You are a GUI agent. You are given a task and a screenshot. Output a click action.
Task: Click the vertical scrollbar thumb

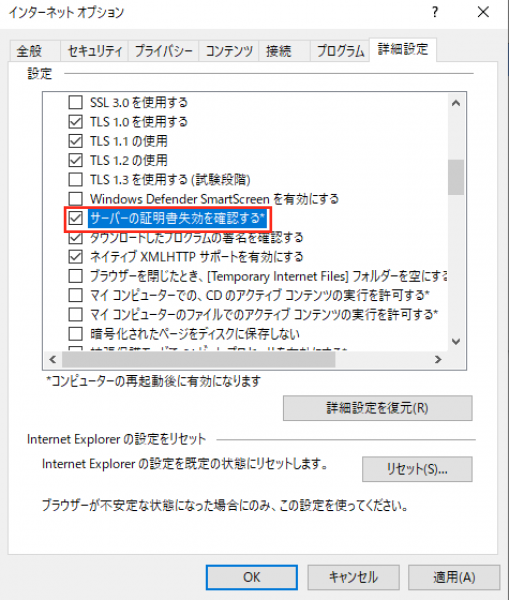pyautogui.click(x=456, y=177)
